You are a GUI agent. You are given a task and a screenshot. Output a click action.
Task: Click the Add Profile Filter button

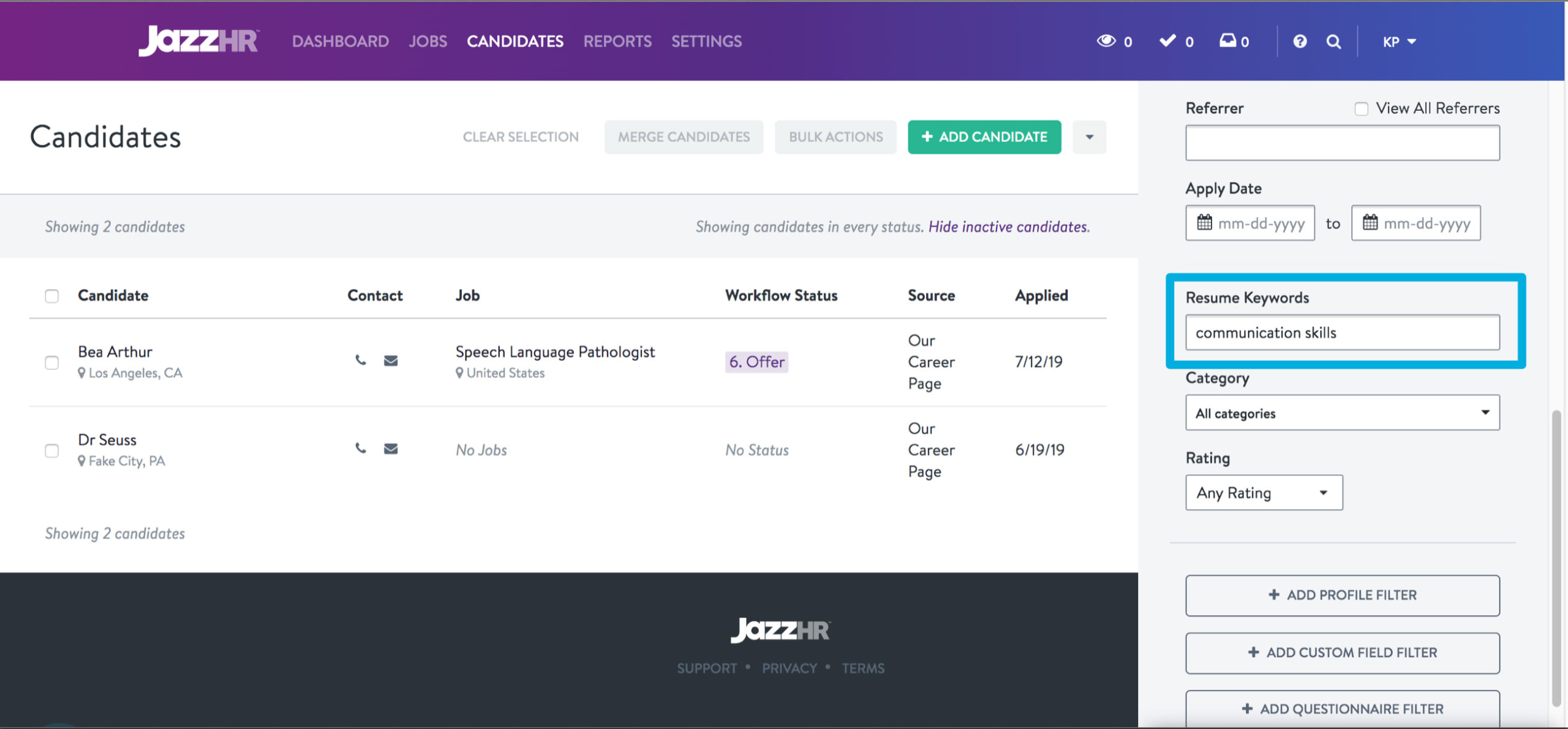click(1342, 595)
